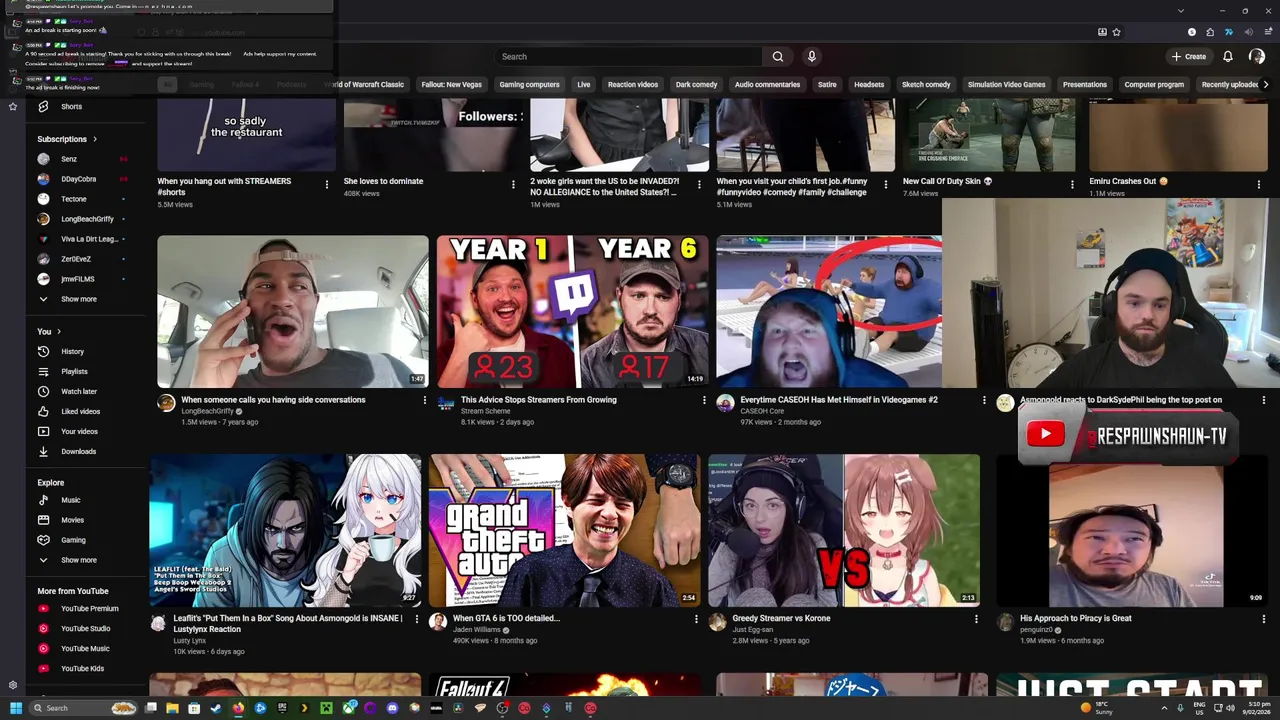1280x720 pixels.
Task: Select the Sketch comedy filter chip
Action: (x=926, y=84)
